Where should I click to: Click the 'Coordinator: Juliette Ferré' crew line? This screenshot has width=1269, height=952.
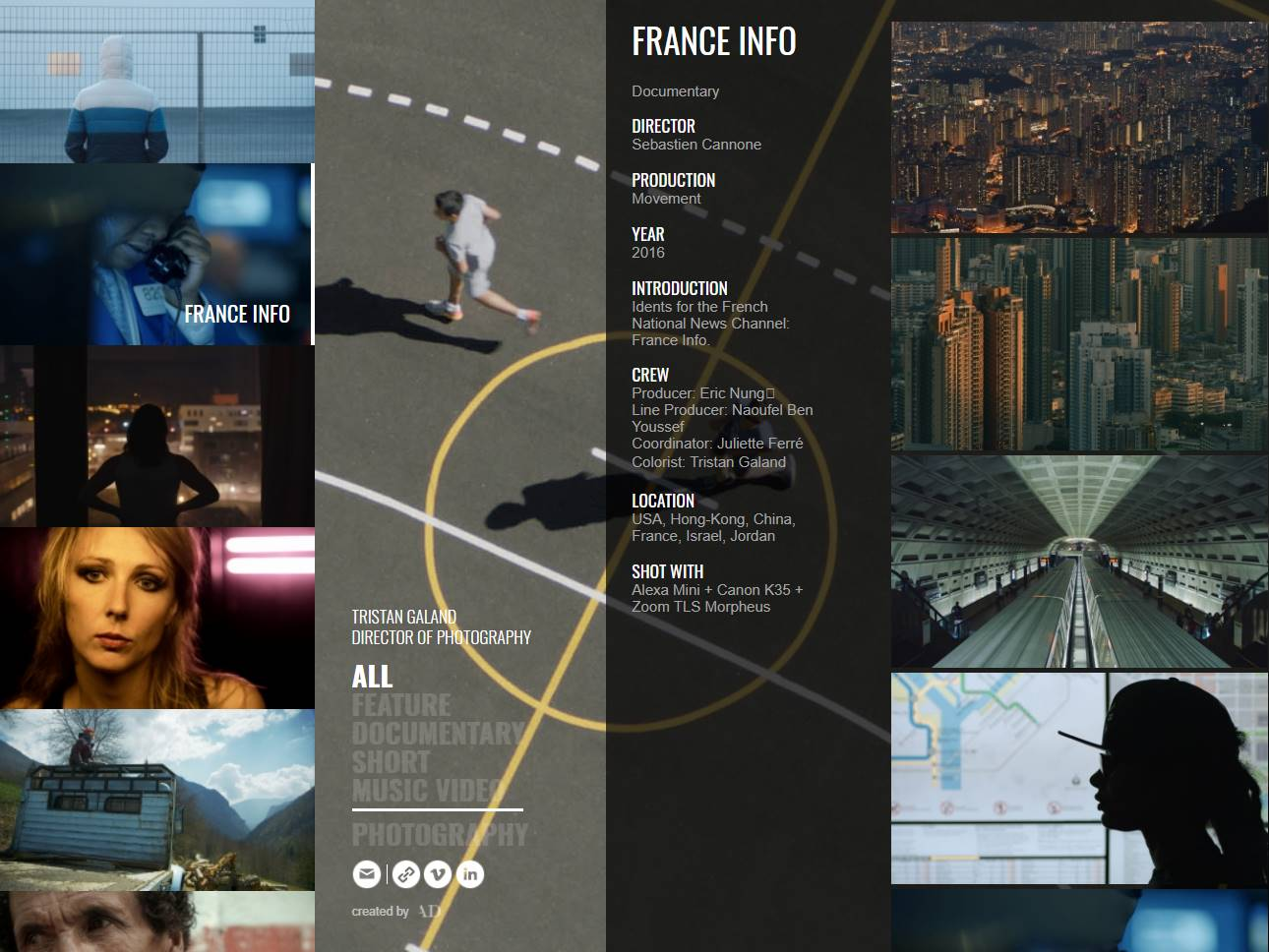tap(717, 444)
